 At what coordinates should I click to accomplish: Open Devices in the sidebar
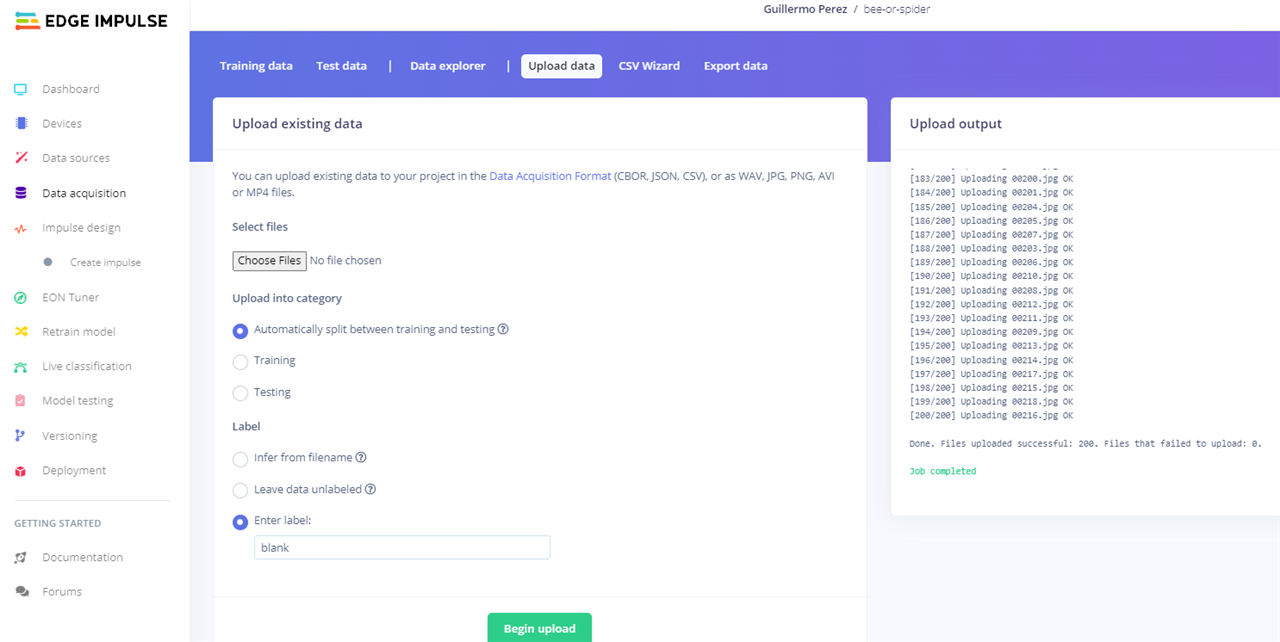point(62,124)
